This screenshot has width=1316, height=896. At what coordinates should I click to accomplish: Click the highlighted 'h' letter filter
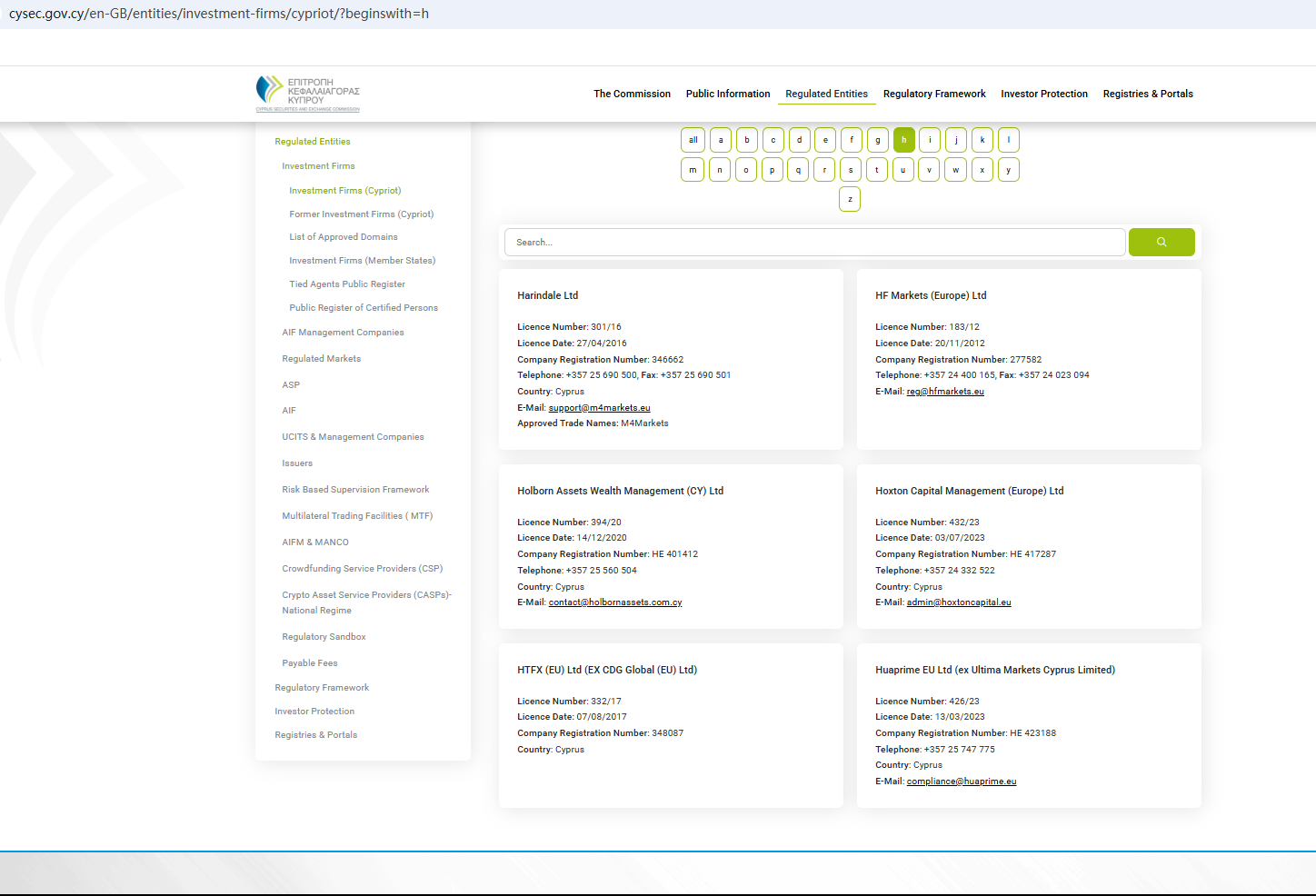[x=903, y=140]
